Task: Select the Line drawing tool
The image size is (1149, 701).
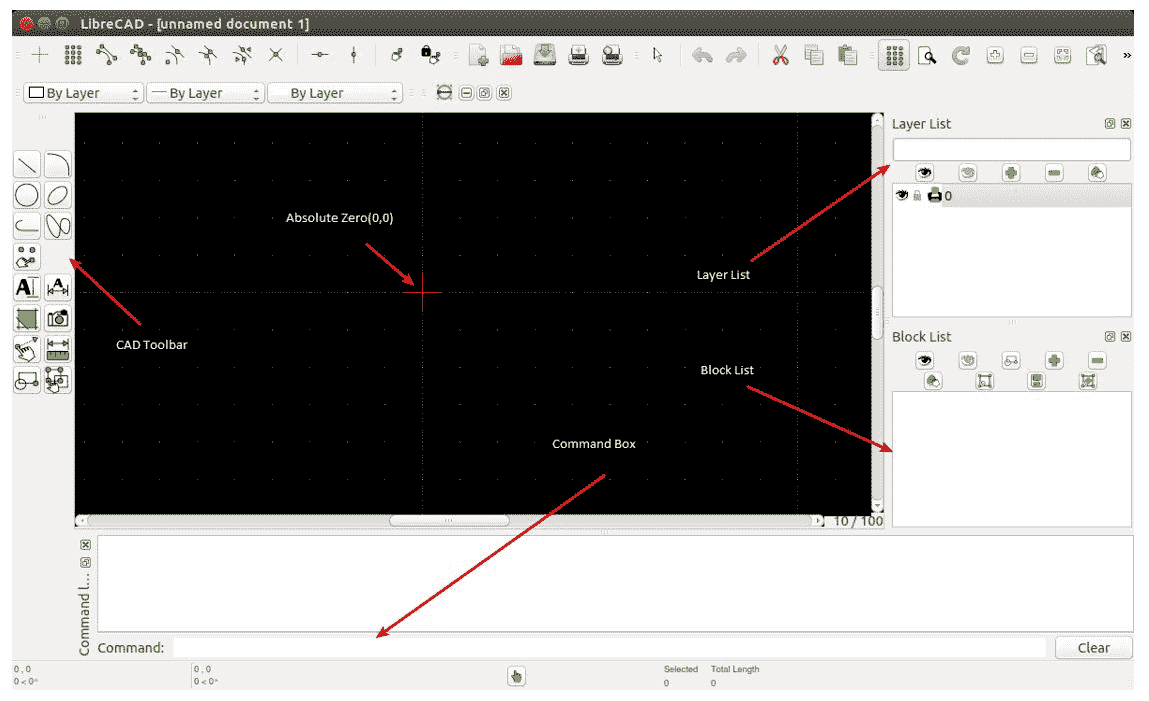Action: [x=27, y=164]
